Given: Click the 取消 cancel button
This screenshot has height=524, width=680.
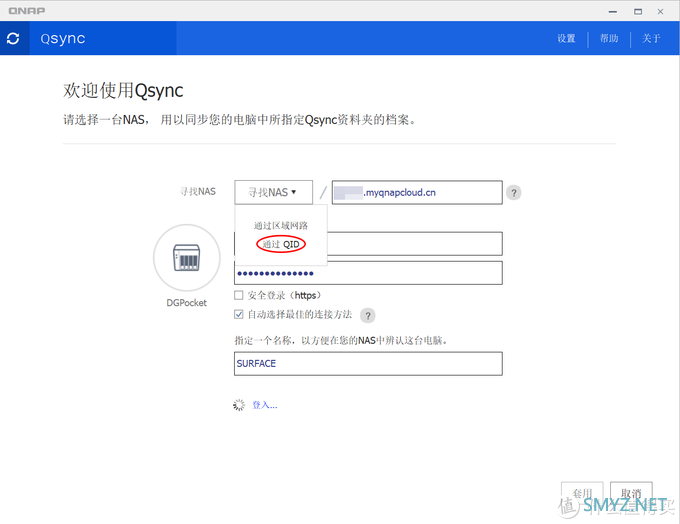Looking at the screenshot, I should 631,494.
